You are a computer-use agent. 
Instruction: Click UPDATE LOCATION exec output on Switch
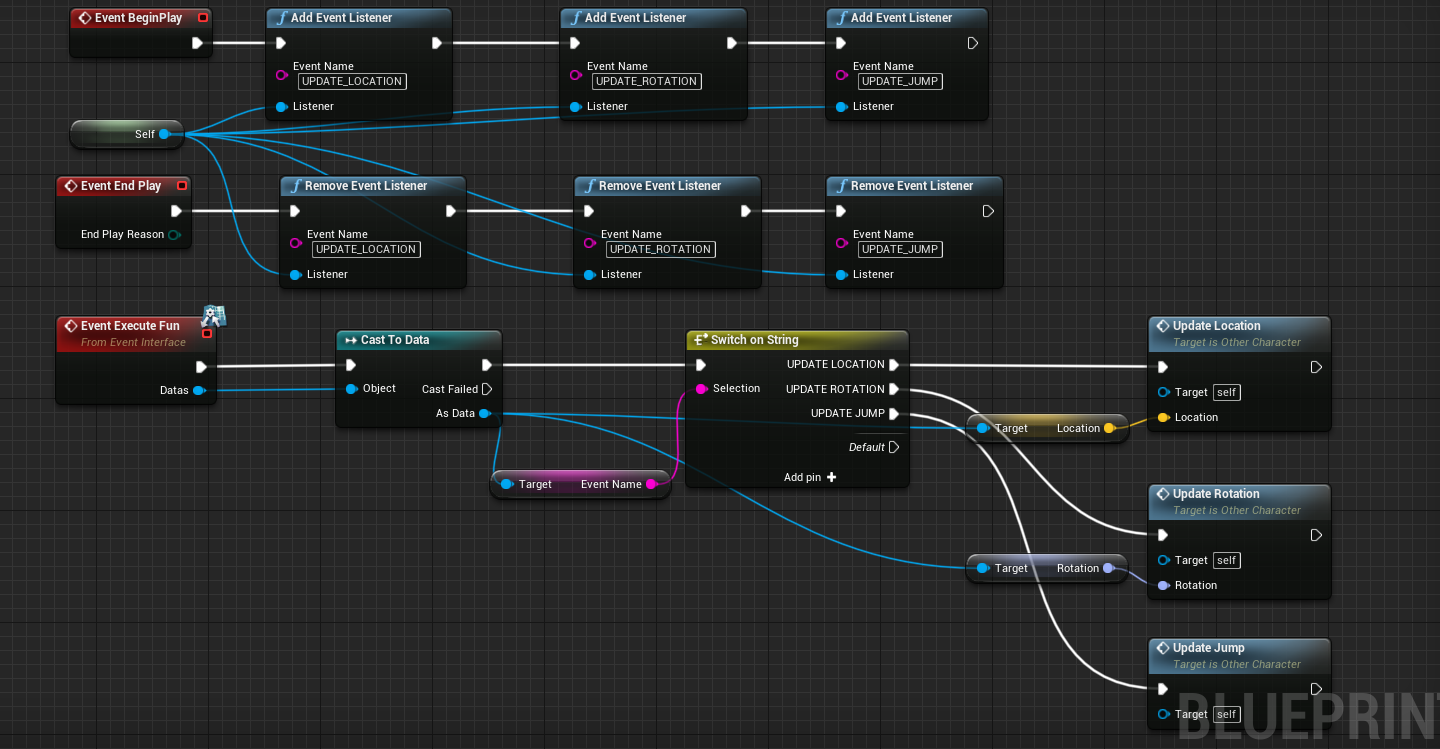point(894,365)
